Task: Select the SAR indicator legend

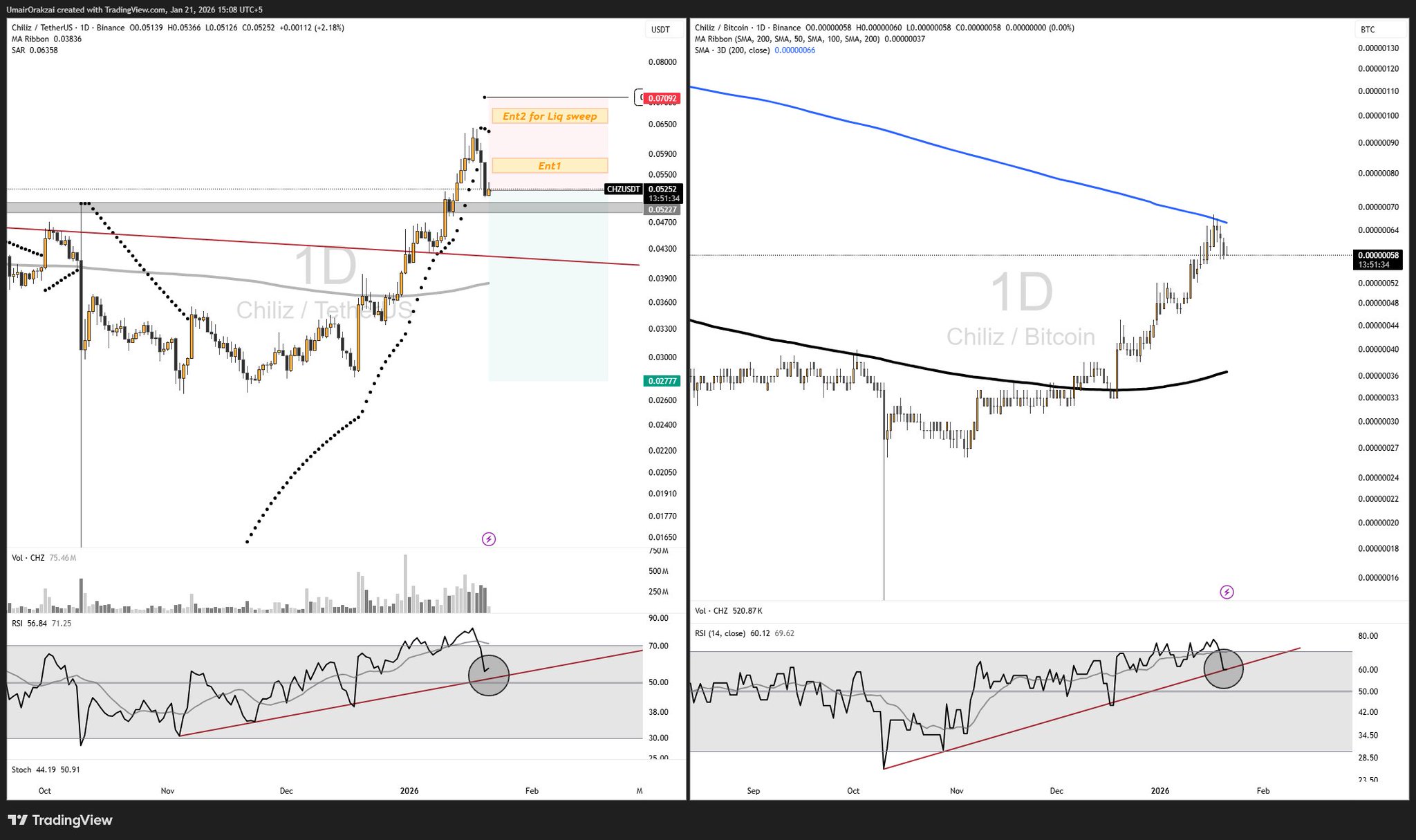Action: coord(18,50)
